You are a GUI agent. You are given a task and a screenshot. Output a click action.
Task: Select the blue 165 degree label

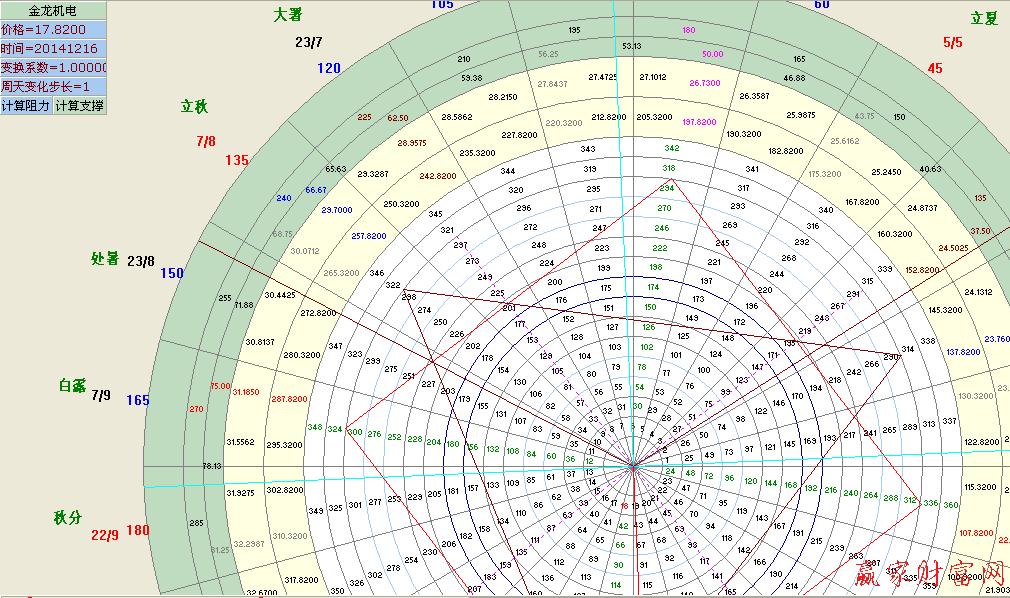point(137,401)
